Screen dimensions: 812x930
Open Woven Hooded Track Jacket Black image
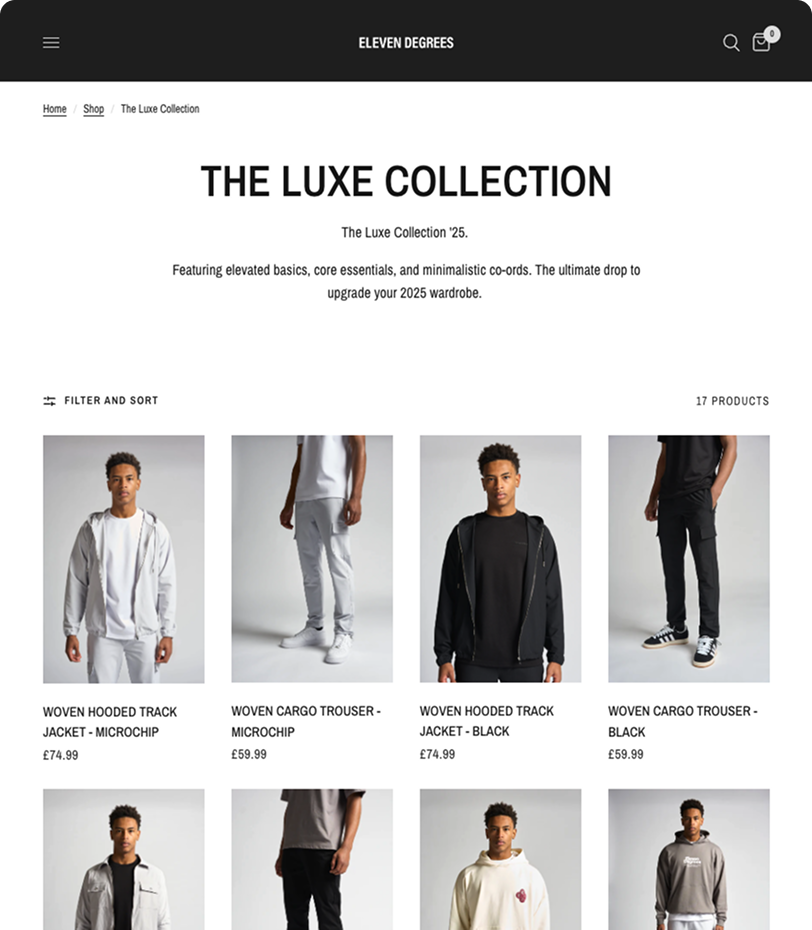pyautogui.click(x=501, y=559)
